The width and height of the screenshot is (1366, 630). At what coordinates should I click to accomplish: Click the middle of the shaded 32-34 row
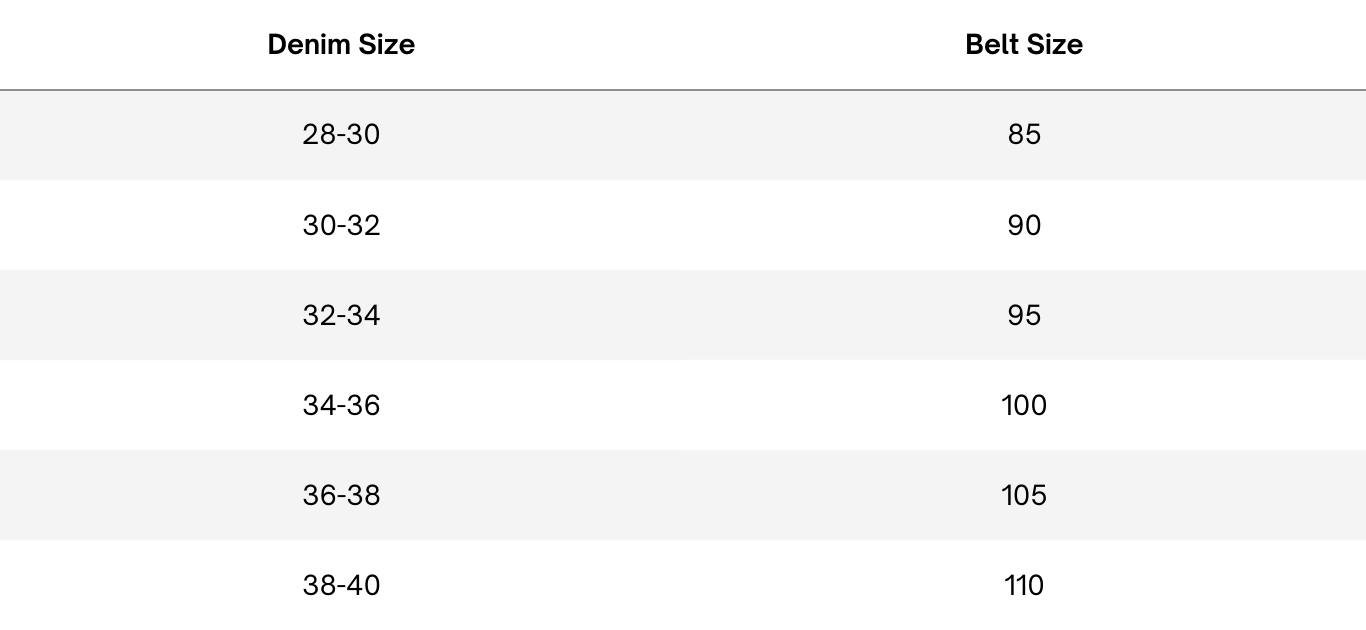[683, 315]
